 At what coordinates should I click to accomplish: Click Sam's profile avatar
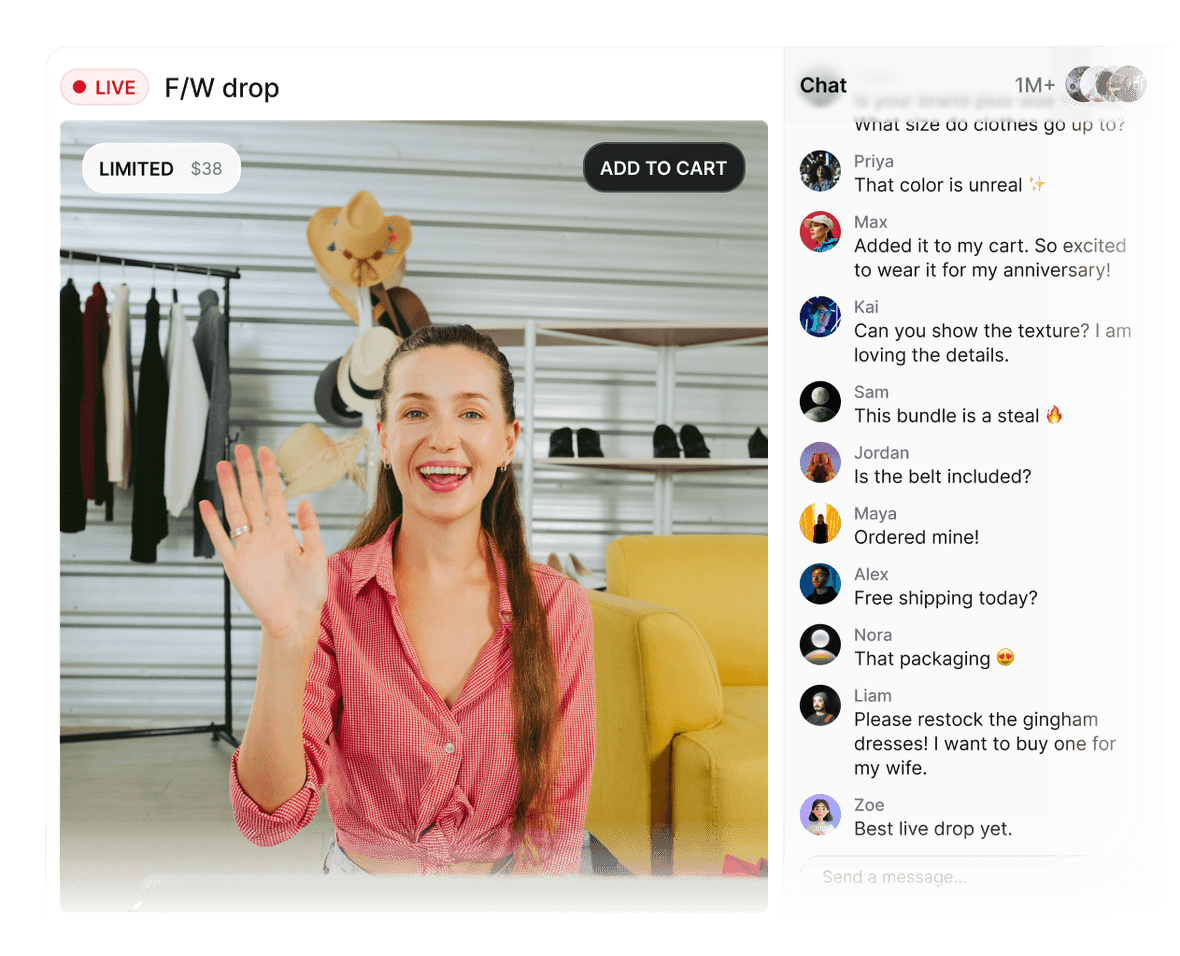(x=820, y=402)
